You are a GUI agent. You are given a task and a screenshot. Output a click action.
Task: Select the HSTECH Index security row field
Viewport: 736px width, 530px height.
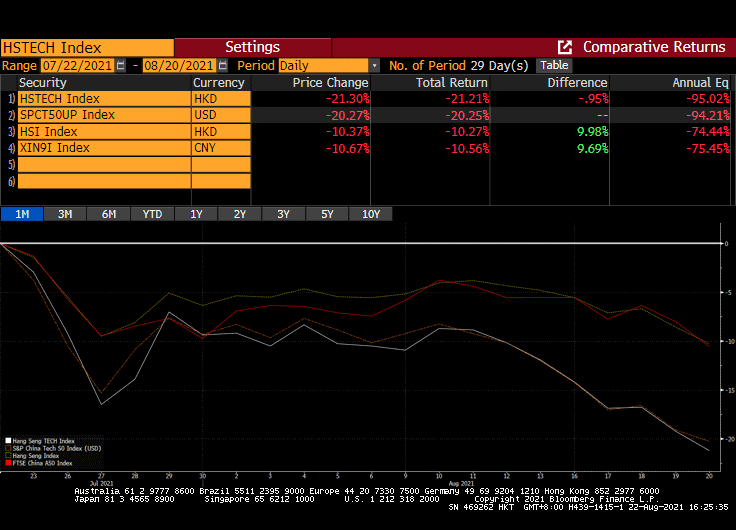click(104, 99)
